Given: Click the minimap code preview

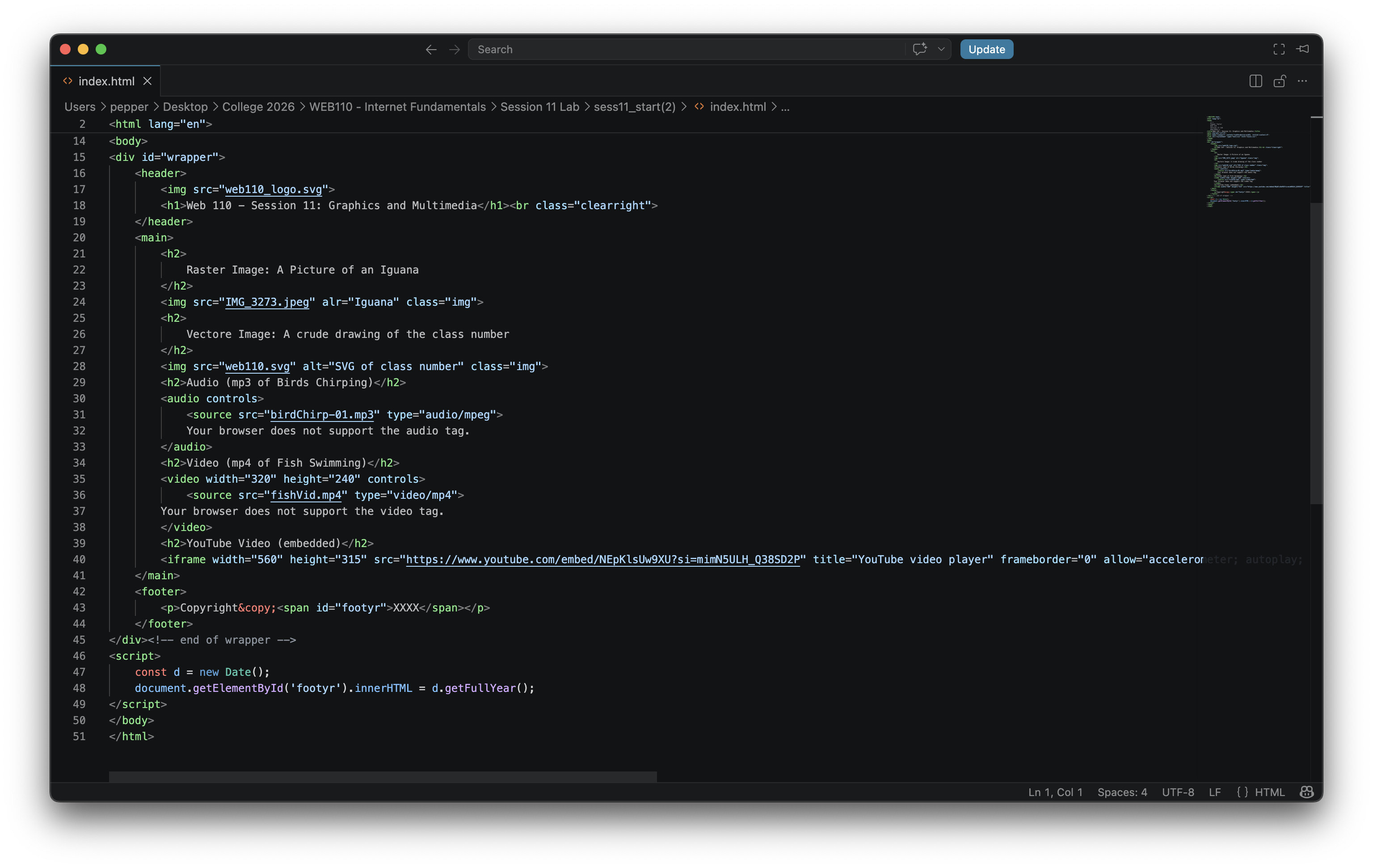Looking at the screenshot, I should [x=1257, y=161].
